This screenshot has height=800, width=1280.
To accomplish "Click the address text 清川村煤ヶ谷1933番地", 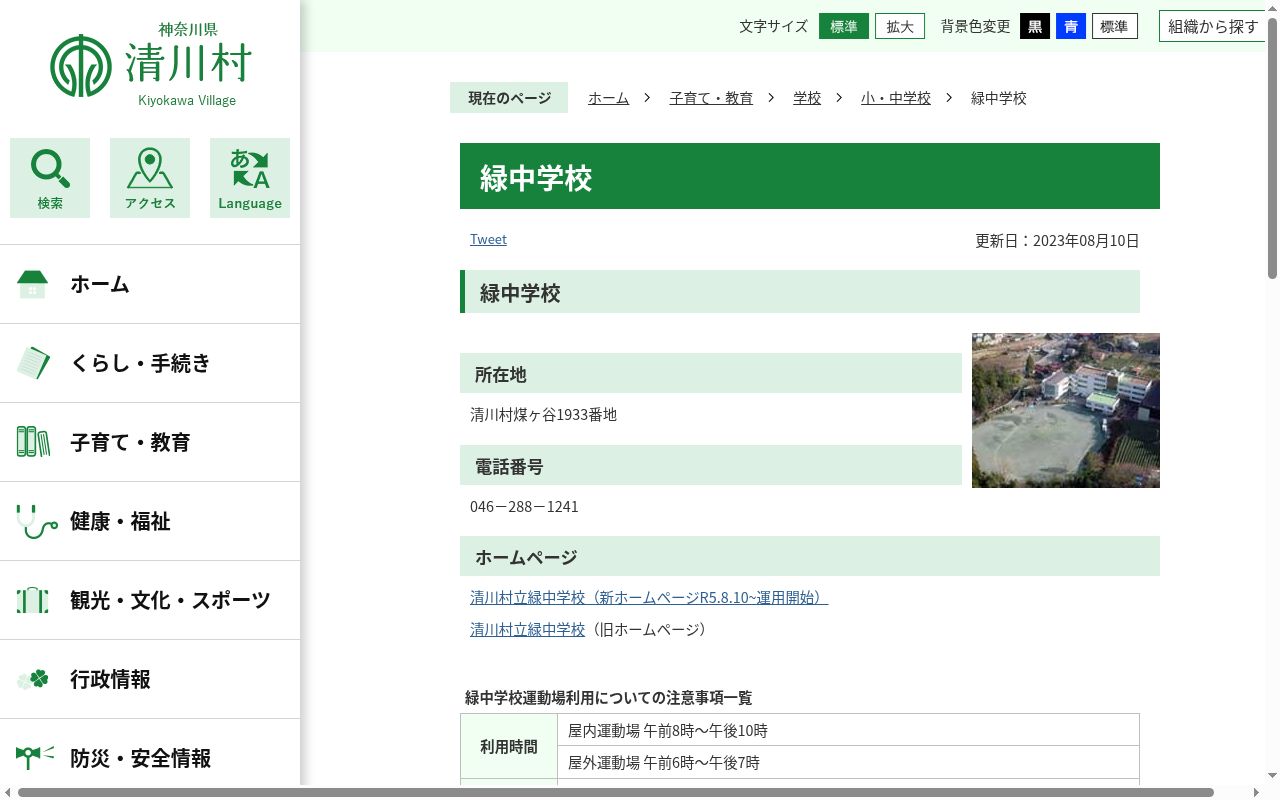I will (x=543, y=414).
